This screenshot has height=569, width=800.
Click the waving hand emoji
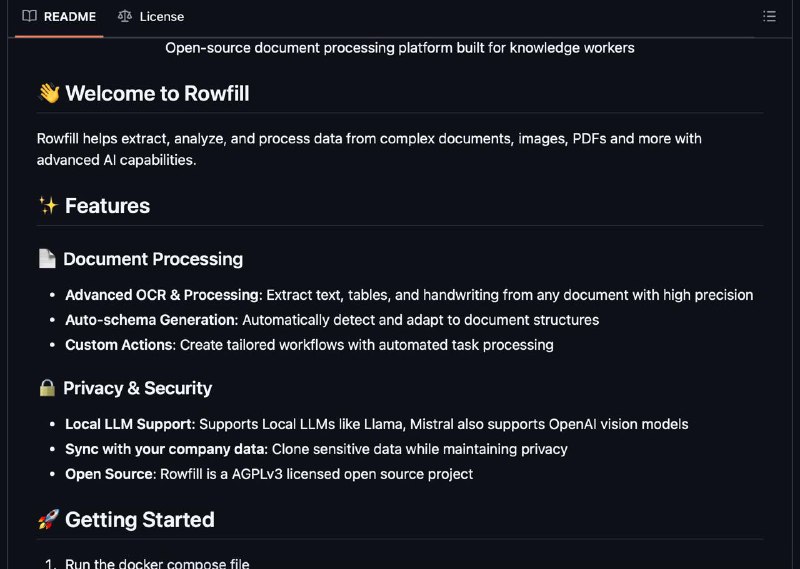click(49, 93)
